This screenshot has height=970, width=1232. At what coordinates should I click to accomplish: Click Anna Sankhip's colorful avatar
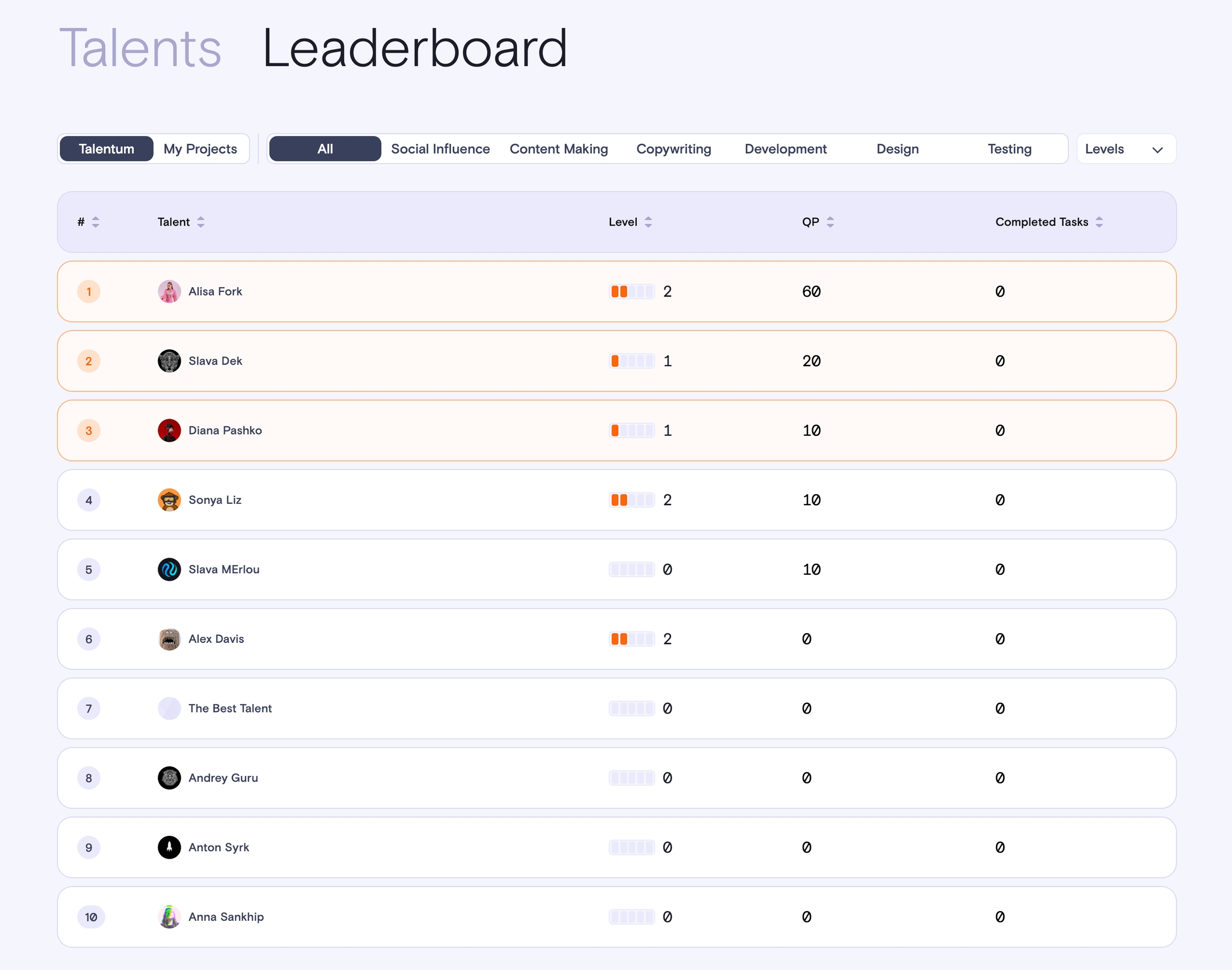[169, 917]
